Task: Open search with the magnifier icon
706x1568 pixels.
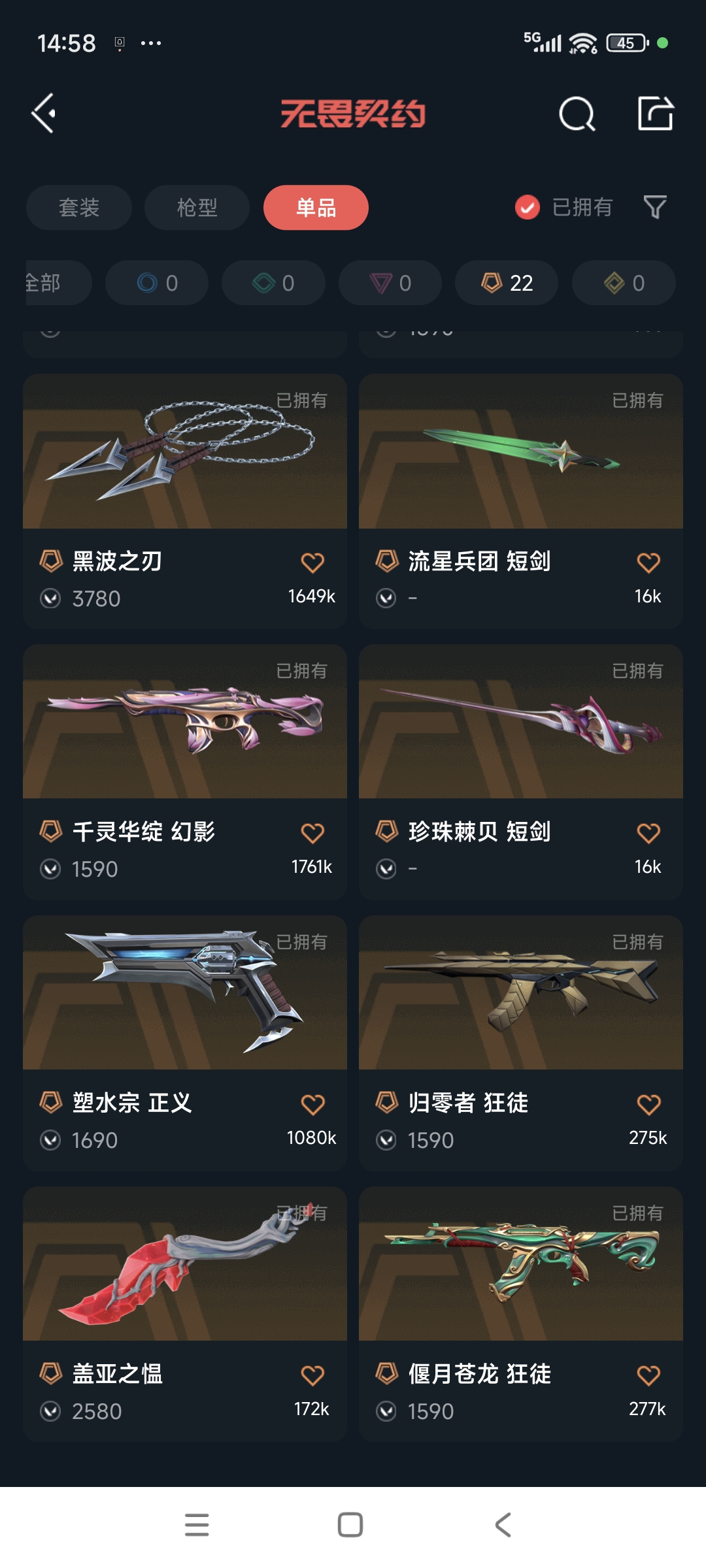Action: (577, 114)
